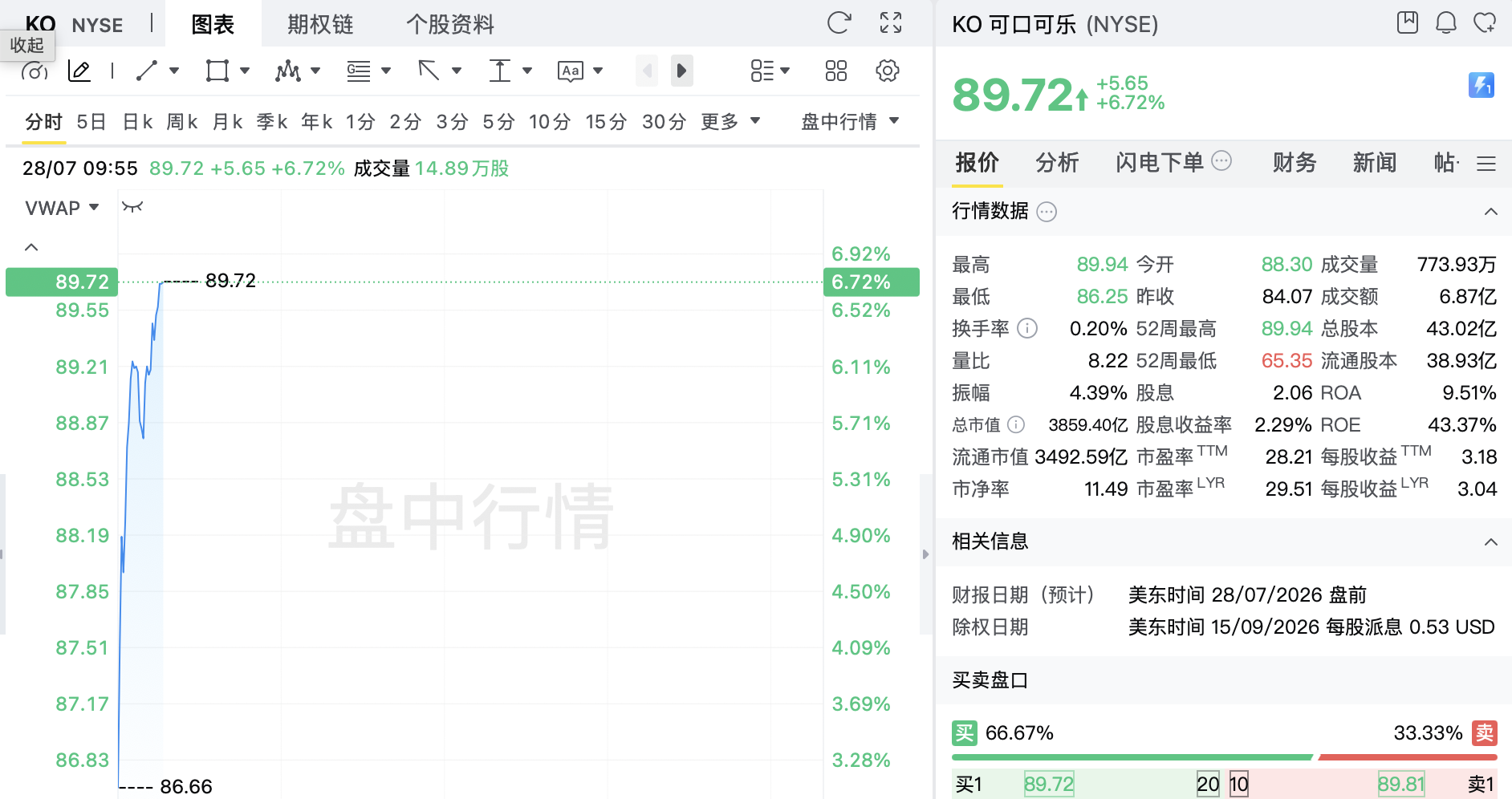Open the rectangle tool dropdown arrow
Viewport: 1512px width, 799px height.
tap(245, 71)
